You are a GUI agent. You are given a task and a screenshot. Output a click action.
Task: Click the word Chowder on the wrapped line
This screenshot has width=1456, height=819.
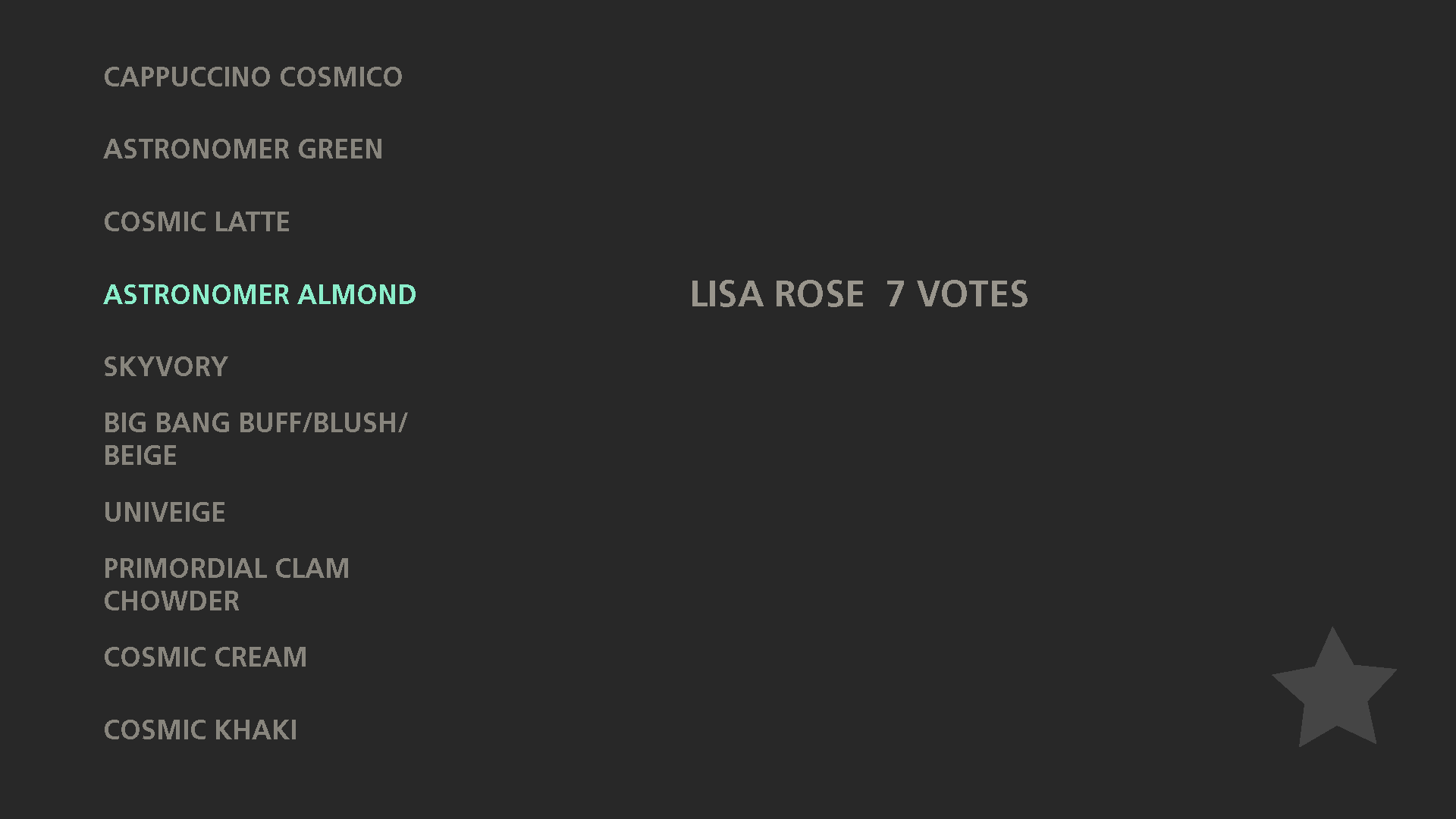[x=171, y=601]
